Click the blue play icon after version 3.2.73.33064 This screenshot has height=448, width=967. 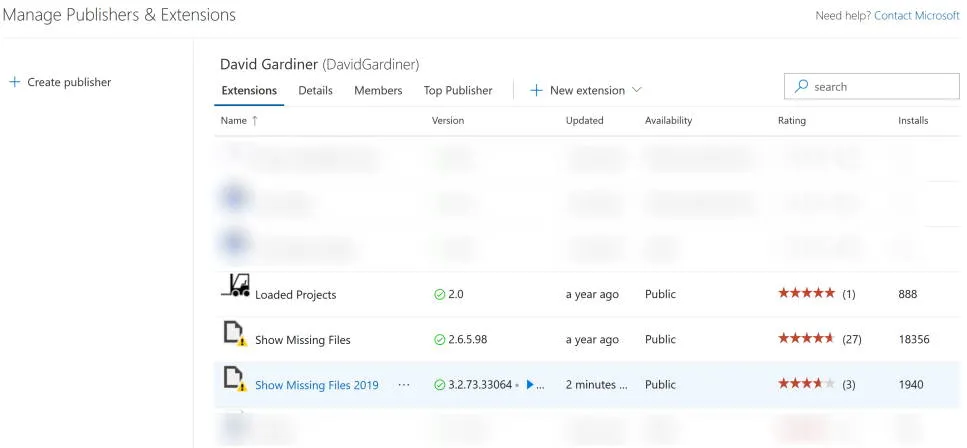click(530, 385)
